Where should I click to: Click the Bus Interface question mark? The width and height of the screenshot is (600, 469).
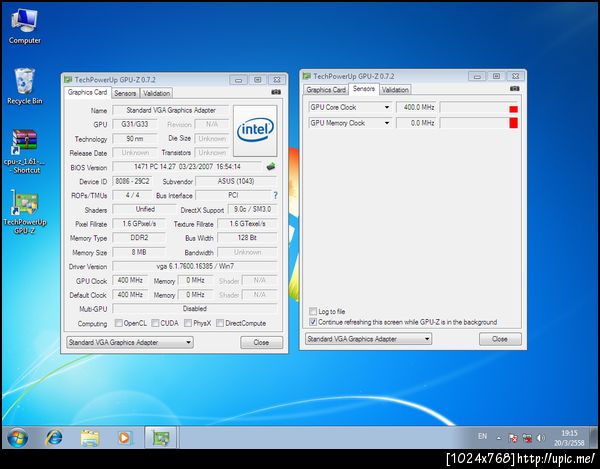click(x=275, y=195)
